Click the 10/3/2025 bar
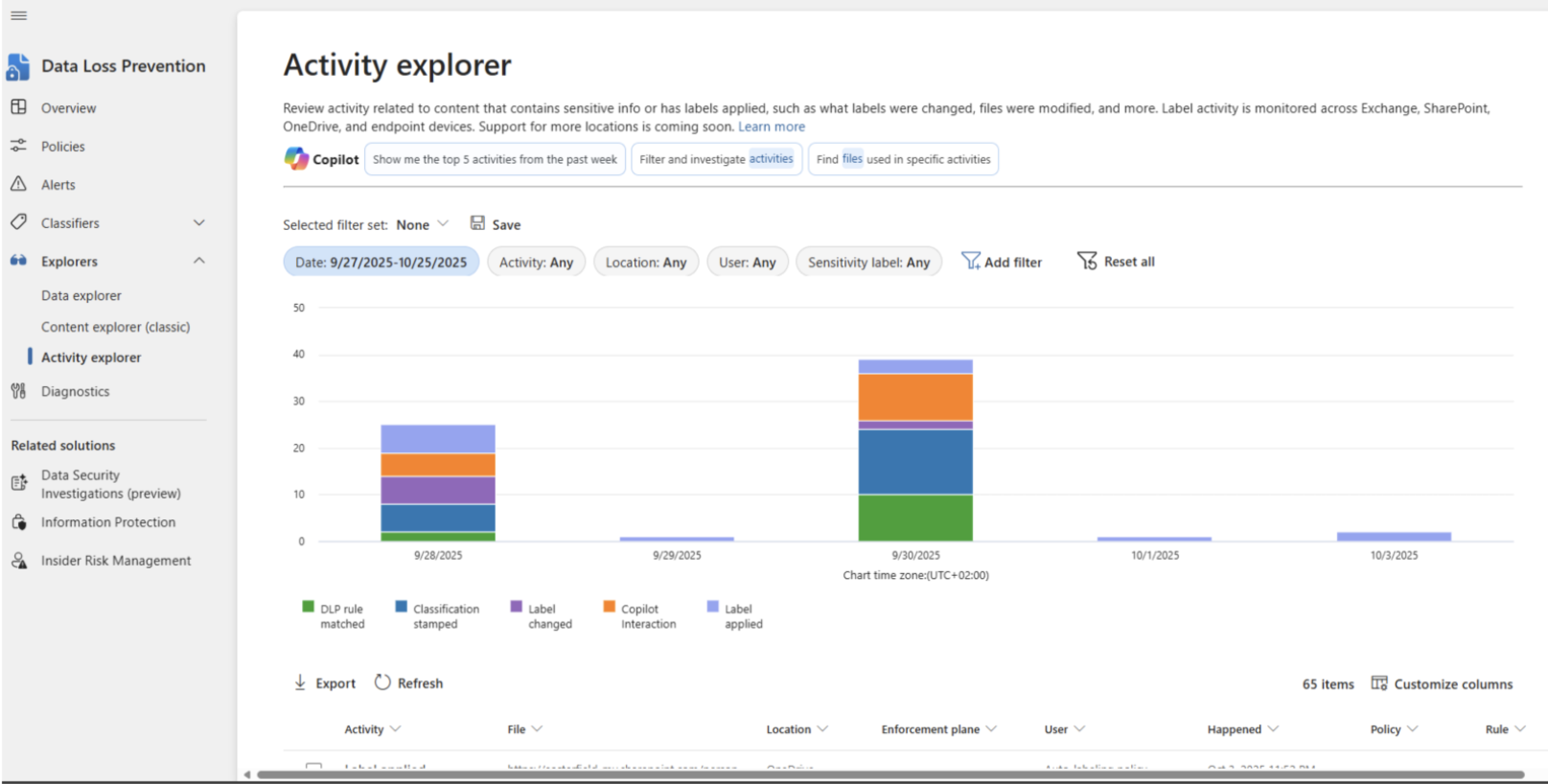The image size is (1548, 784). pyautogui.click(x=1394, y=537)
